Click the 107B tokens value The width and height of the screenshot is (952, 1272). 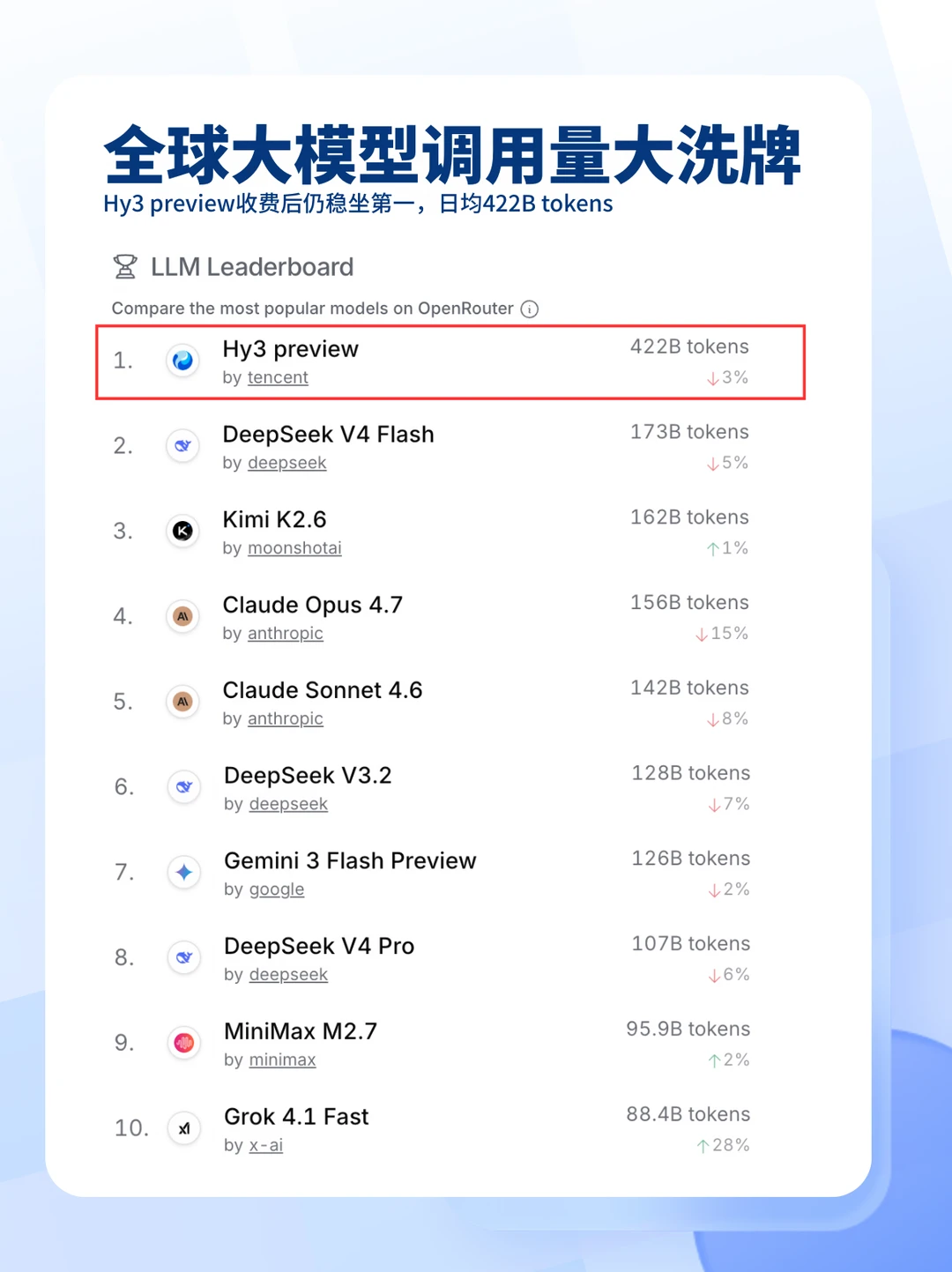coord(691,944)
